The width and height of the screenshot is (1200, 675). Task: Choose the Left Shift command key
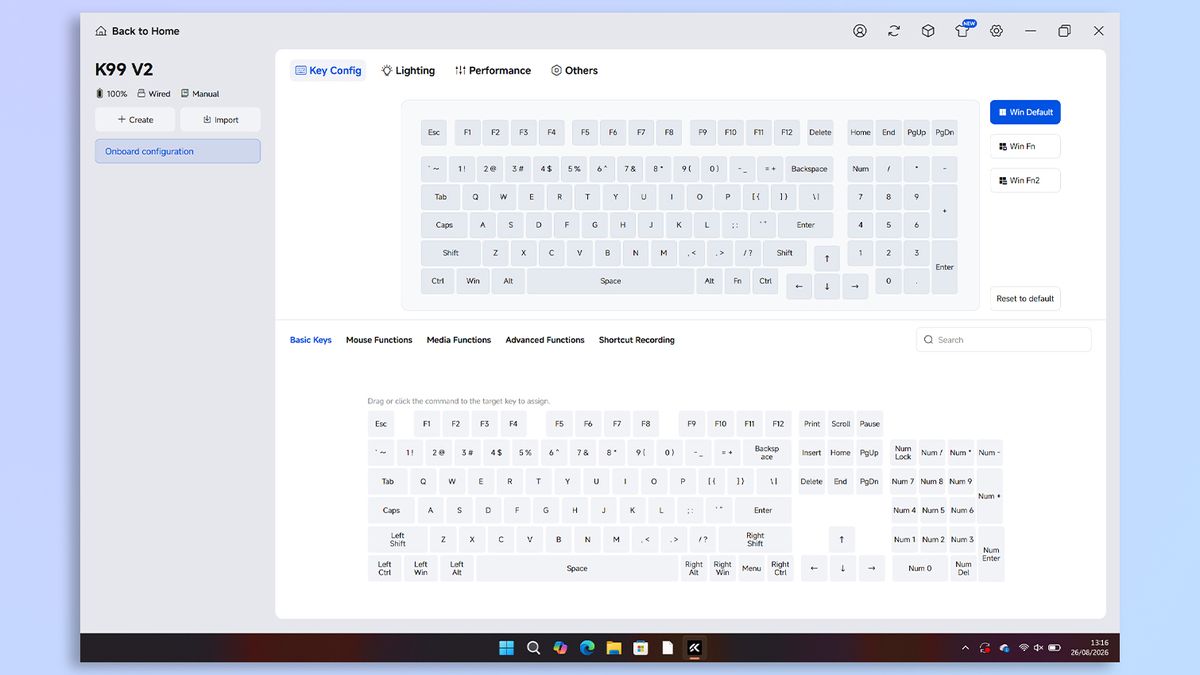point(398,539)
